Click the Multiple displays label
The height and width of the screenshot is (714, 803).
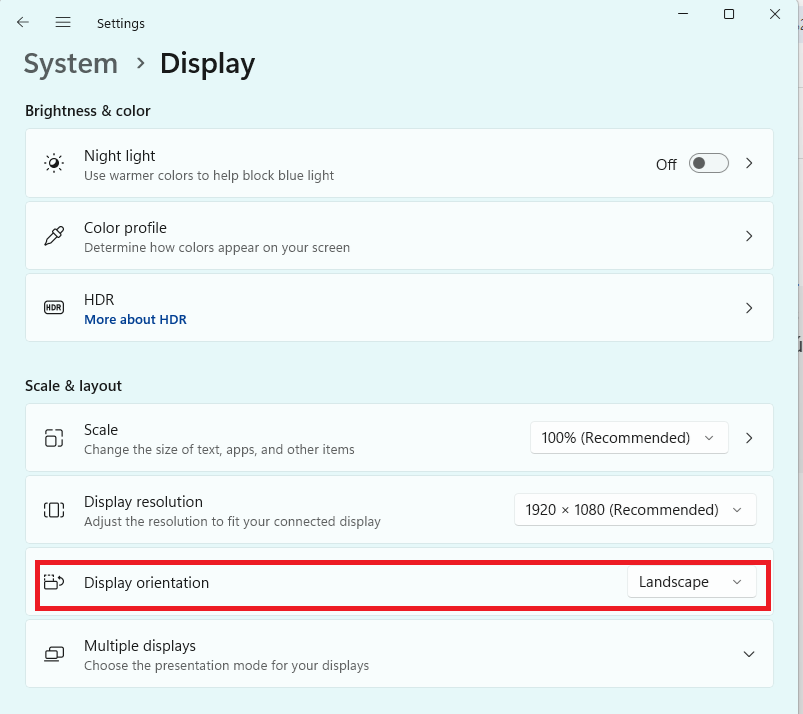tap(140, 646)
